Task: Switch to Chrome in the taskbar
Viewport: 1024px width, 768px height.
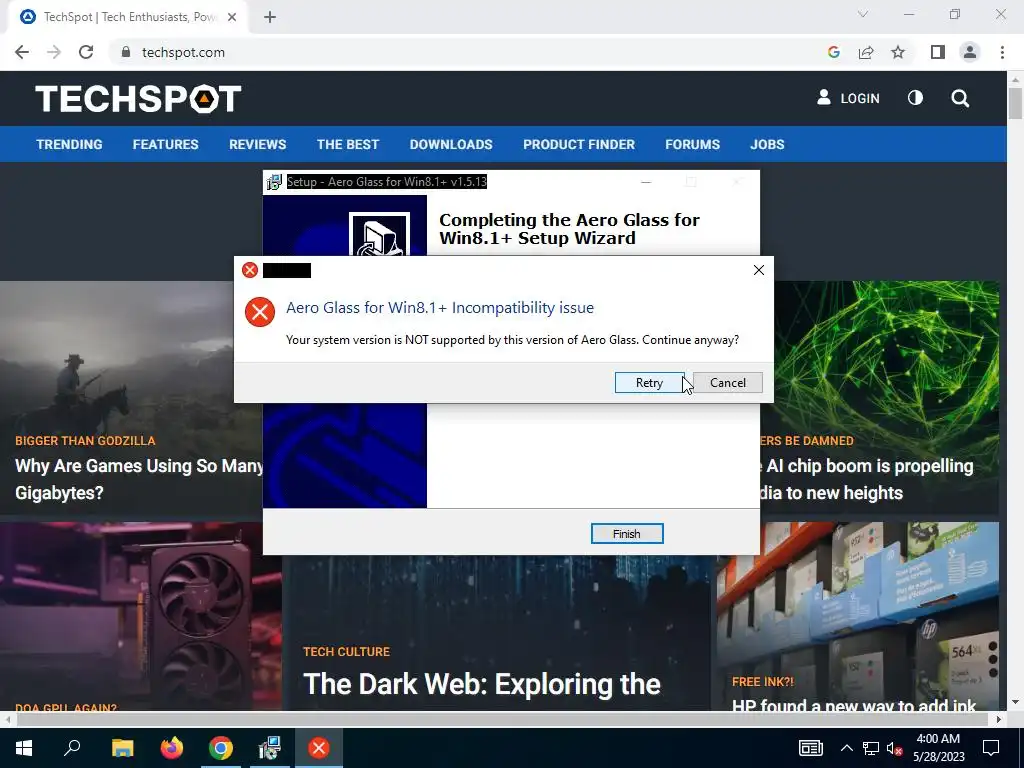Action: click(x=221, y=748)
